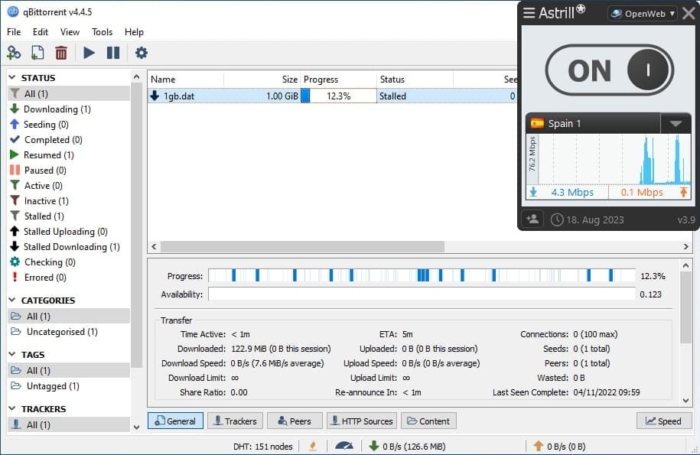Collapse the STATUS section
700x455 pixels.
(12, 77)
